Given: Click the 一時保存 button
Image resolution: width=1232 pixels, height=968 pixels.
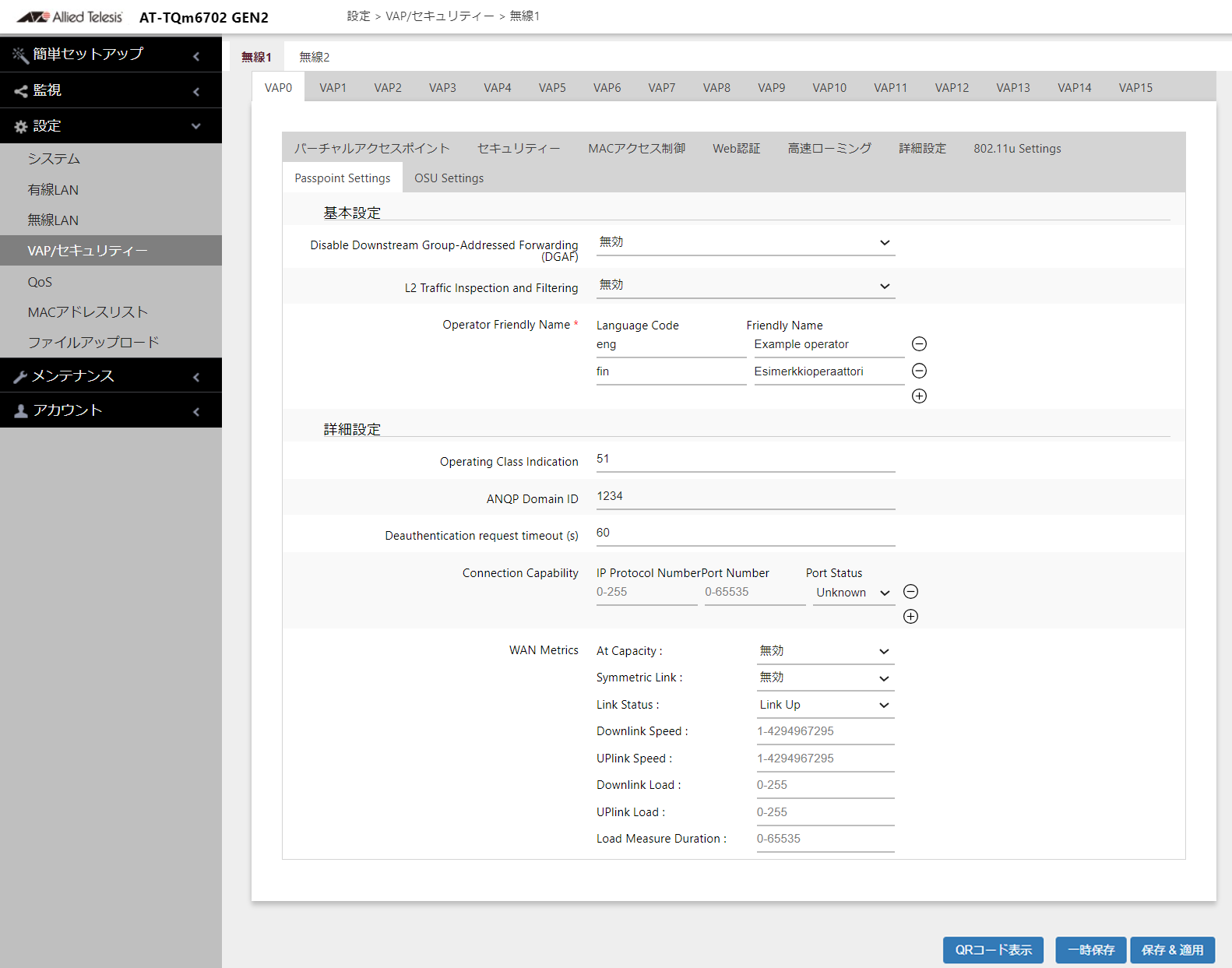Looking at the screenshot, I should 1091,950.
